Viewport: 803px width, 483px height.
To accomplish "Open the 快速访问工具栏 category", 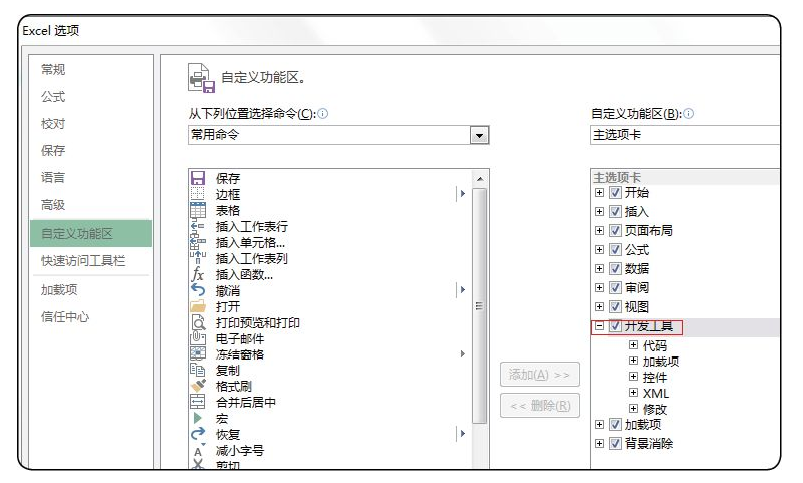I will 83,261.
